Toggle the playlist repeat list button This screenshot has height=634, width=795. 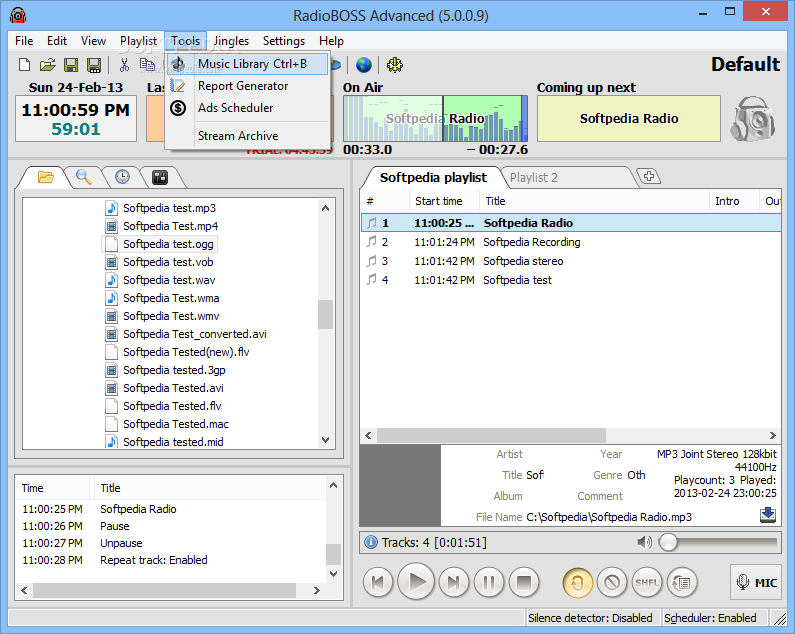(682, 582)
